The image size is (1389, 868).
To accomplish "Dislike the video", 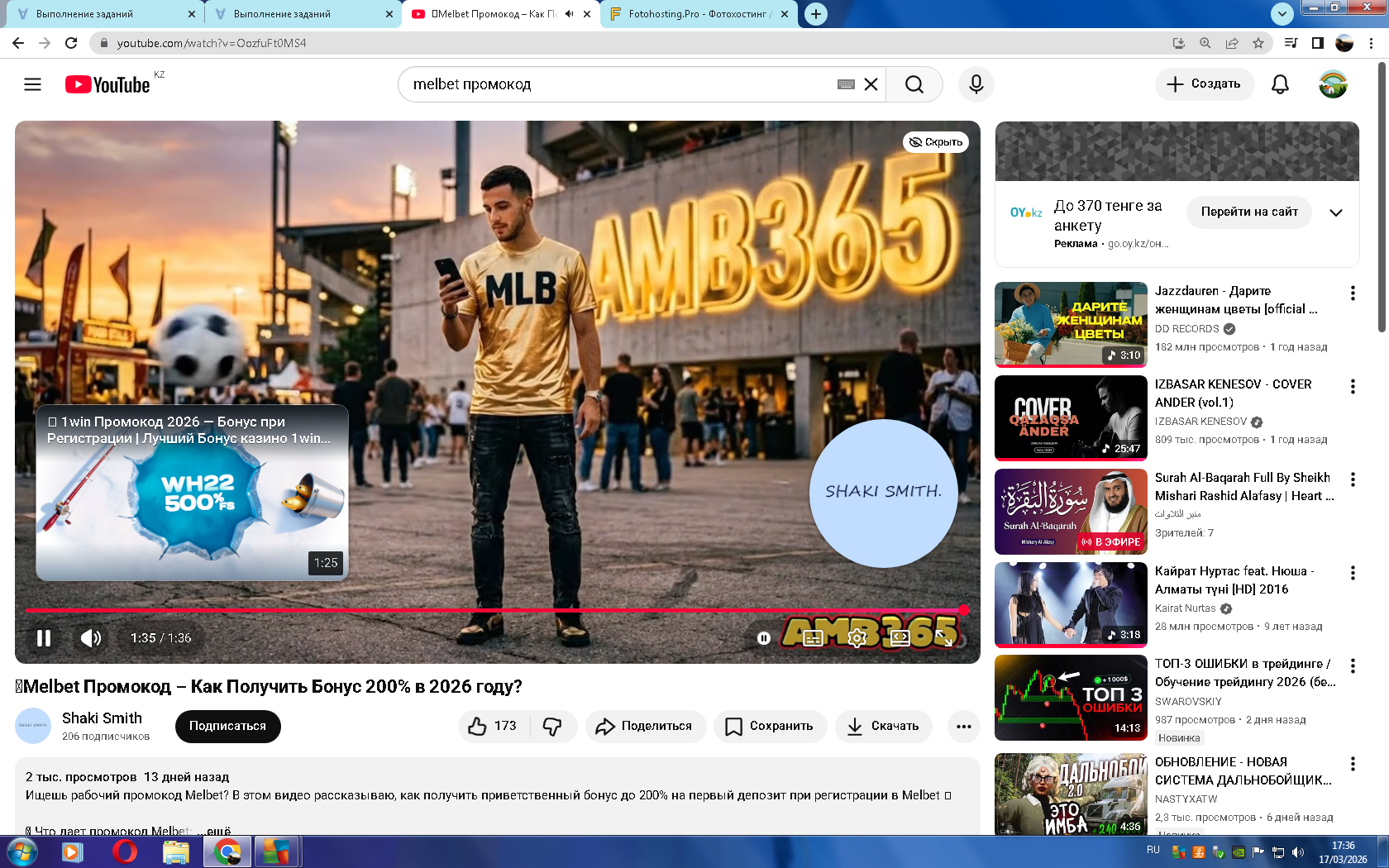I will coord(552,726).
